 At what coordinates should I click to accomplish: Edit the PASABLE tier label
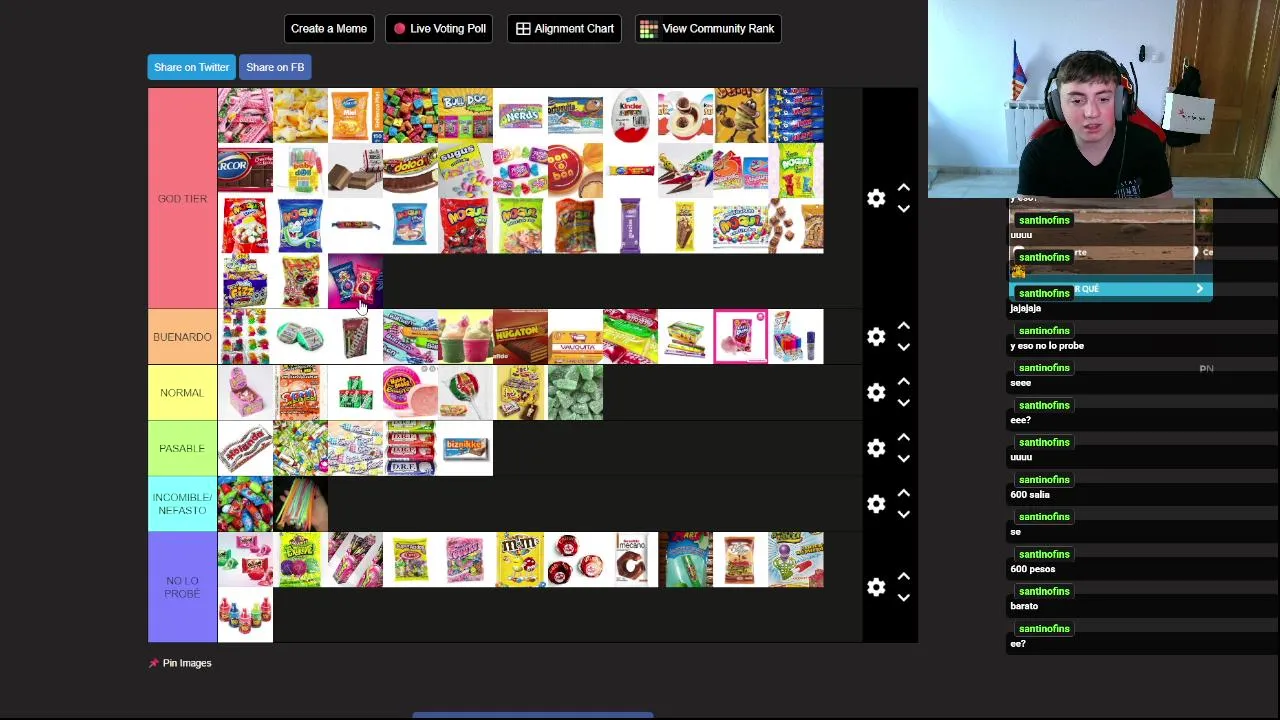[182, 449]
